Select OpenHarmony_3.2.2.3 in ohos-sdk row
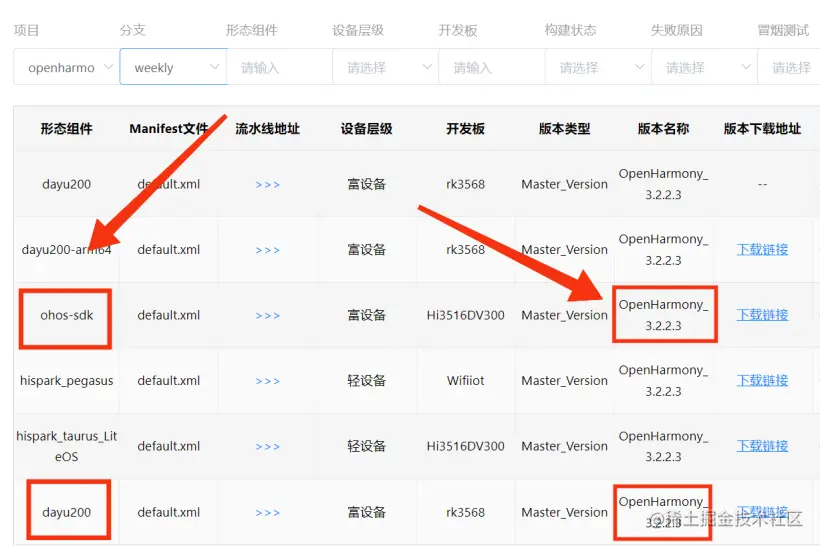The image size is (820, 546). tap(663, 315)
